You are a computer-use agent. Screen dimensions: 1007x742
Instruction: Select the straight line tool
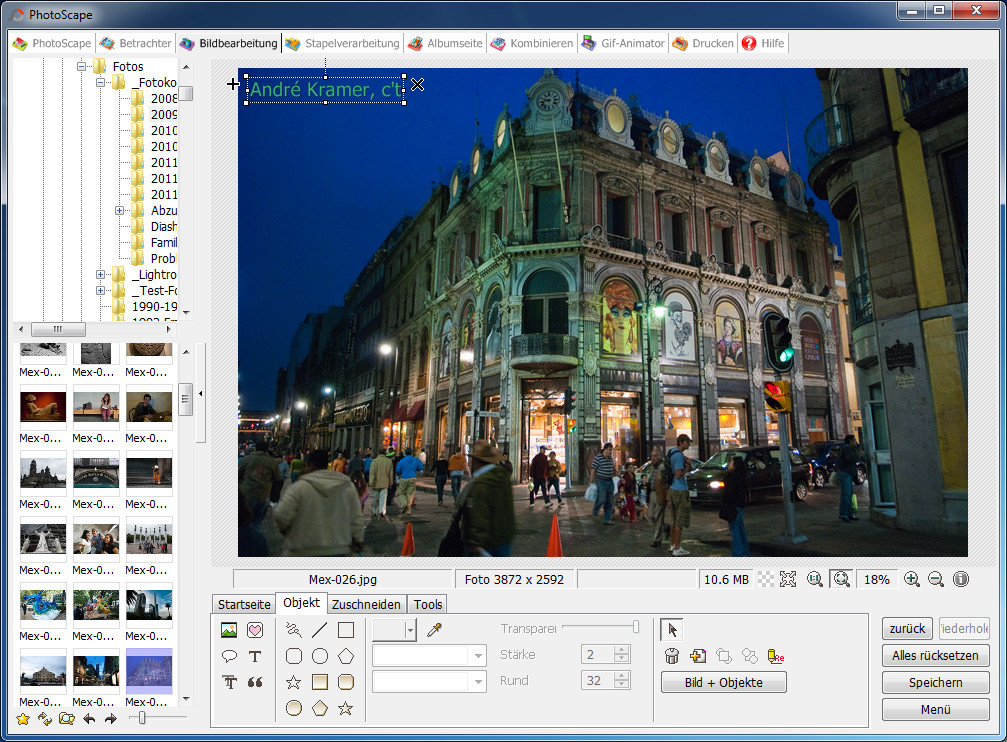click(x=319, y=630)
